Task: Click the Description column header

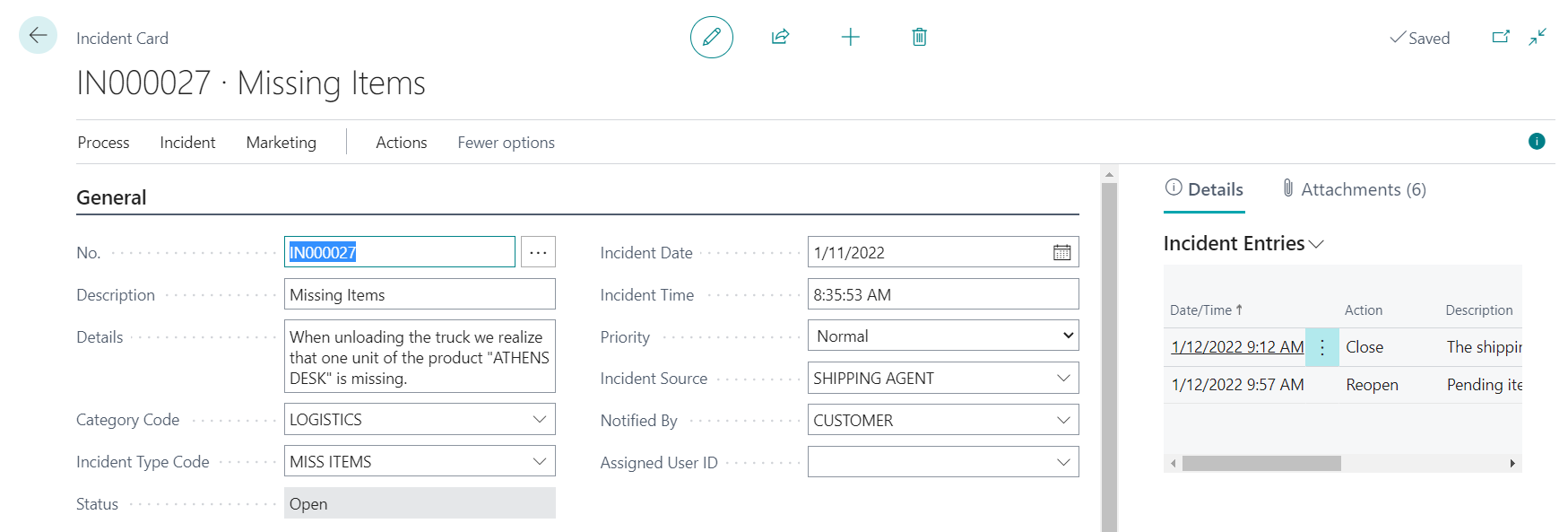Action: point(1479,310)
